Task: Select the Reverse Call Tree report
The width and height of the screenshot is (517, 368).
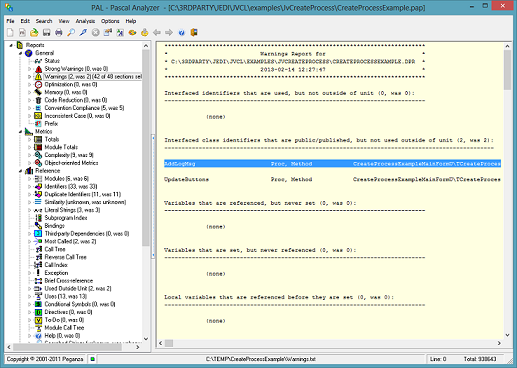Action: [65, 257]
